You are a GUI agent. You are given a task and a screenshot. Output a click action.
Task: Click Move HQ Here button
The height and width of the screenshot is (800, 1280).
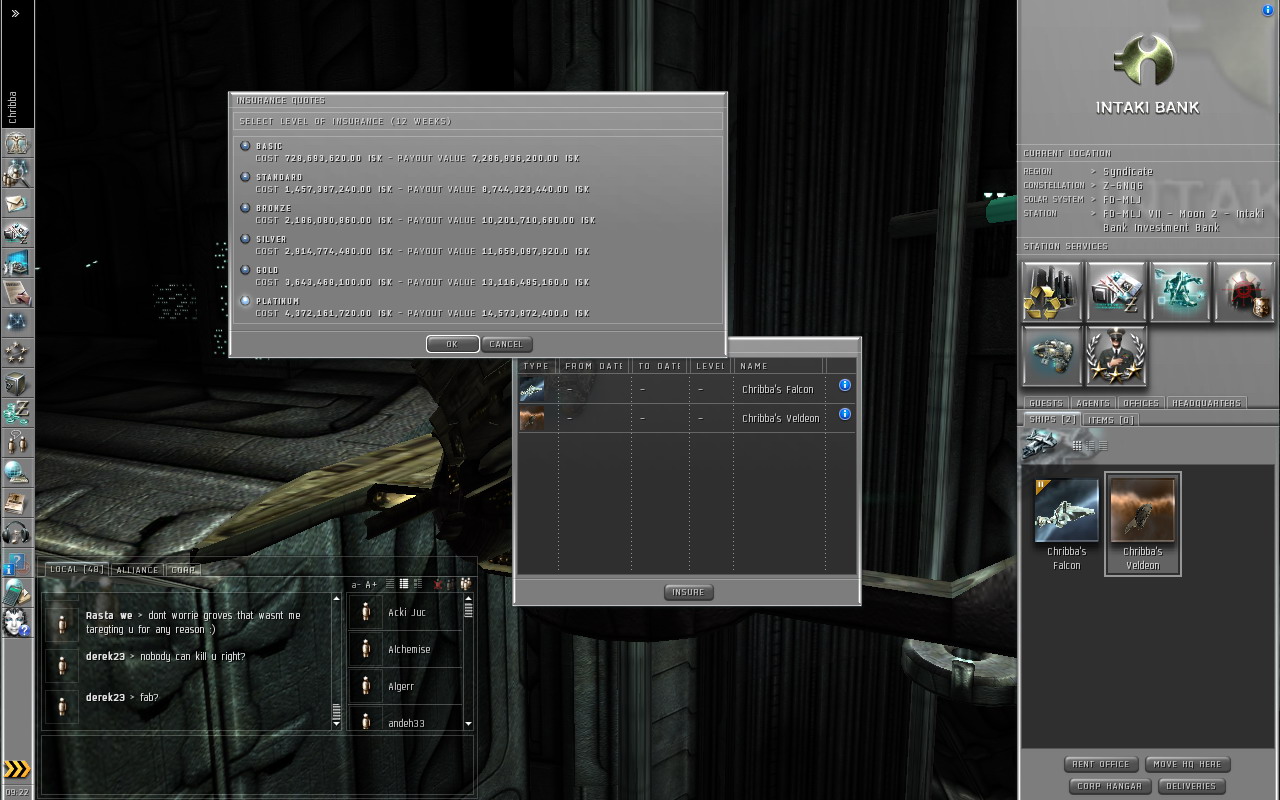(1186, 764)
